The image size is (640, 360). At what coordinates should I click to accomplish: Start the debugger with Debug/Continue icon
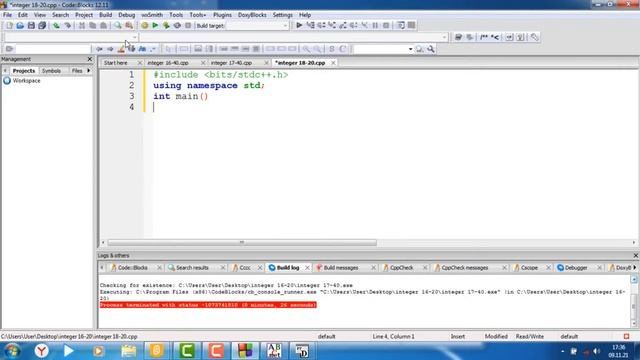299,25
